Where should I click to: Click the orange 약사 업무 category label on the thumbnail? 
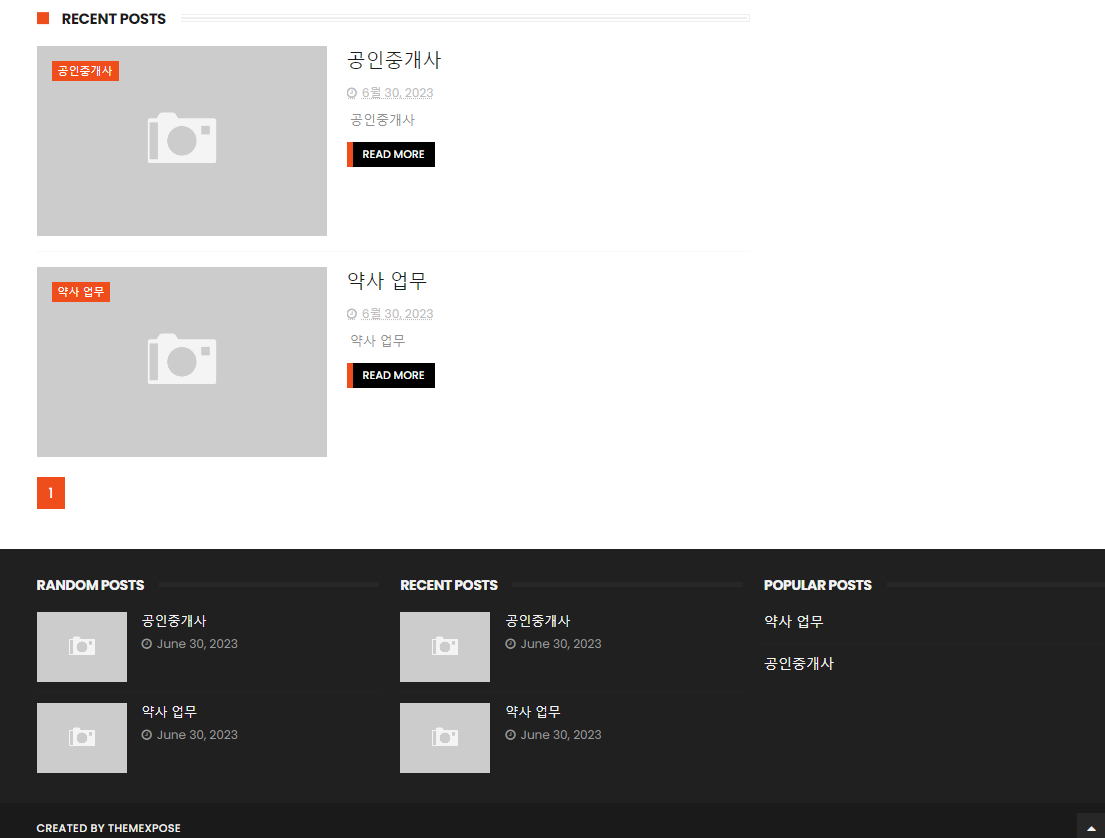[81, 292]
